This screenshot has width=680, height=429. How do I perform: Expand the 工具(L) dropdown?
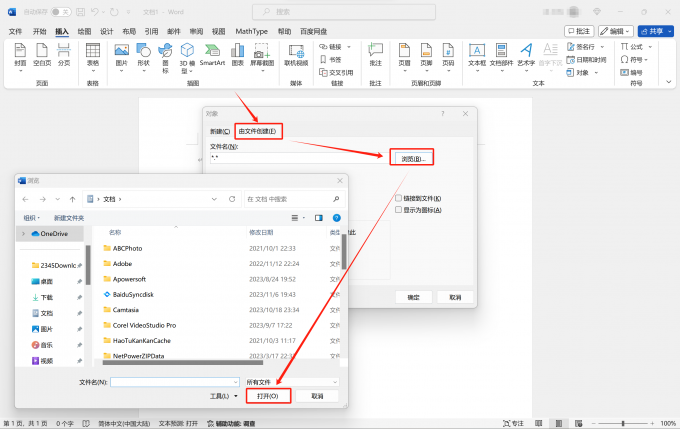pos(221,396)
